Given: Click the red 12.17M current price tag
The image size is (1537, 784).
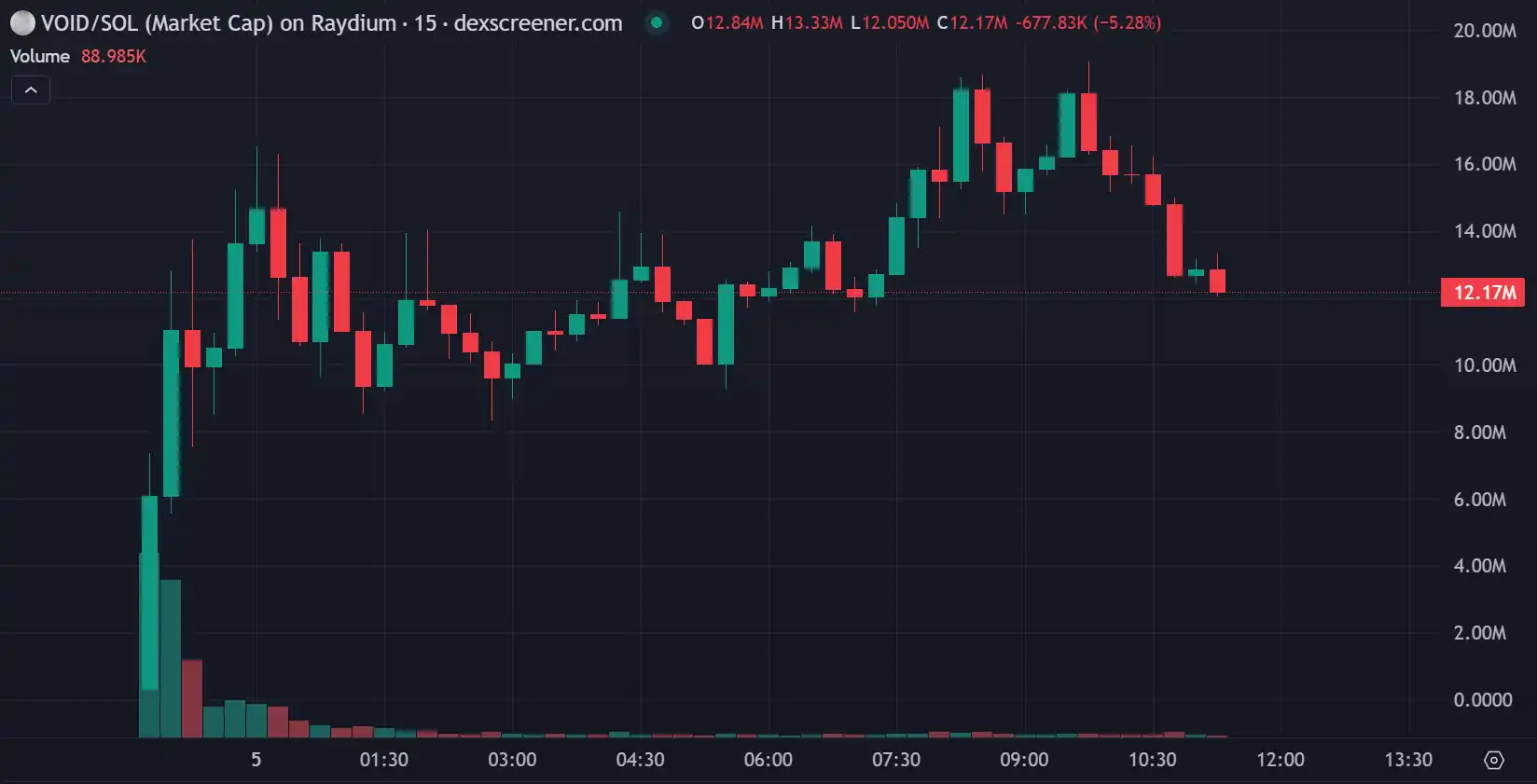Looking at the screenshot, I should (1483, 293).
